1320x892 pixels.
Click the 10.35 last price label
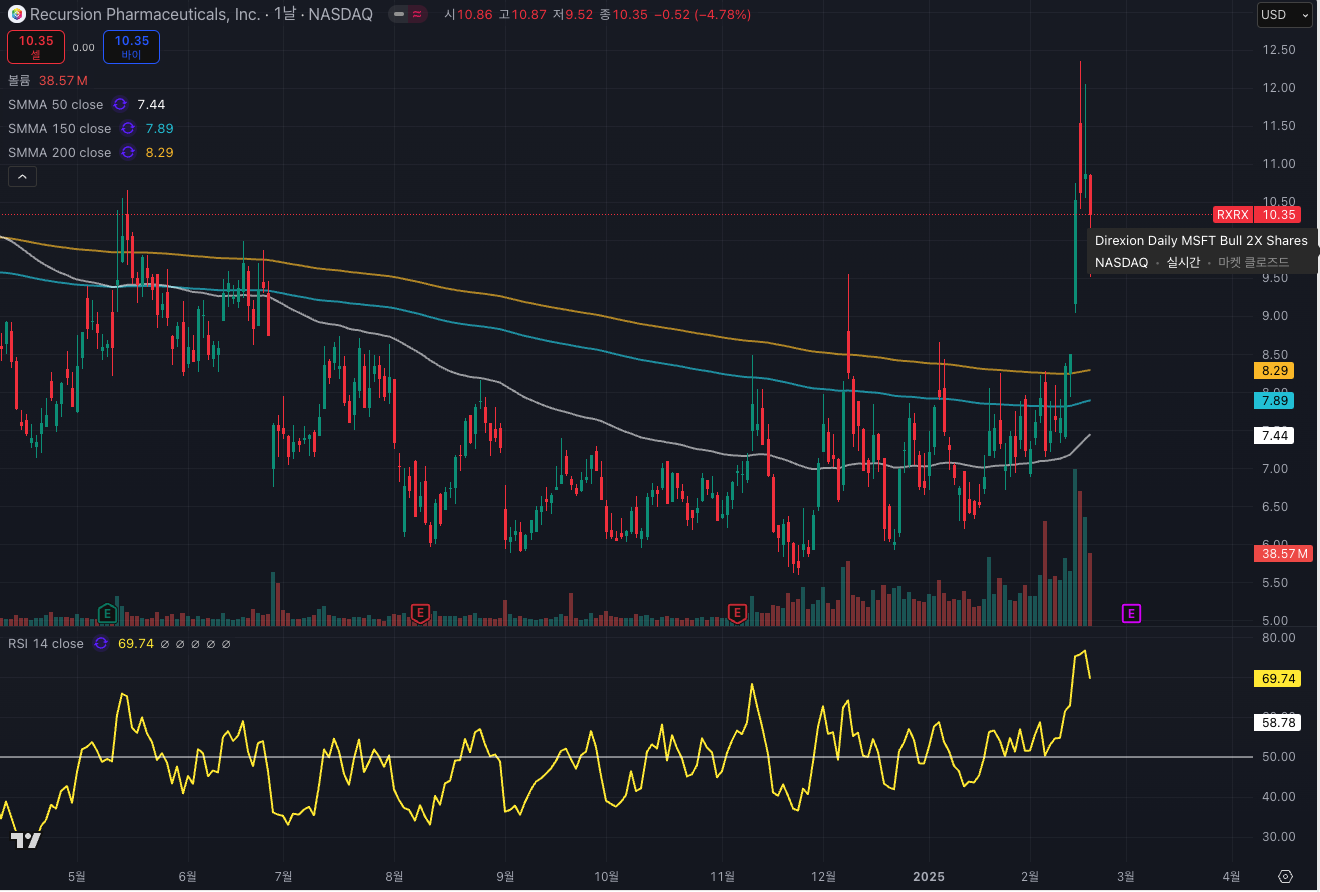(x=1279, y=214)
